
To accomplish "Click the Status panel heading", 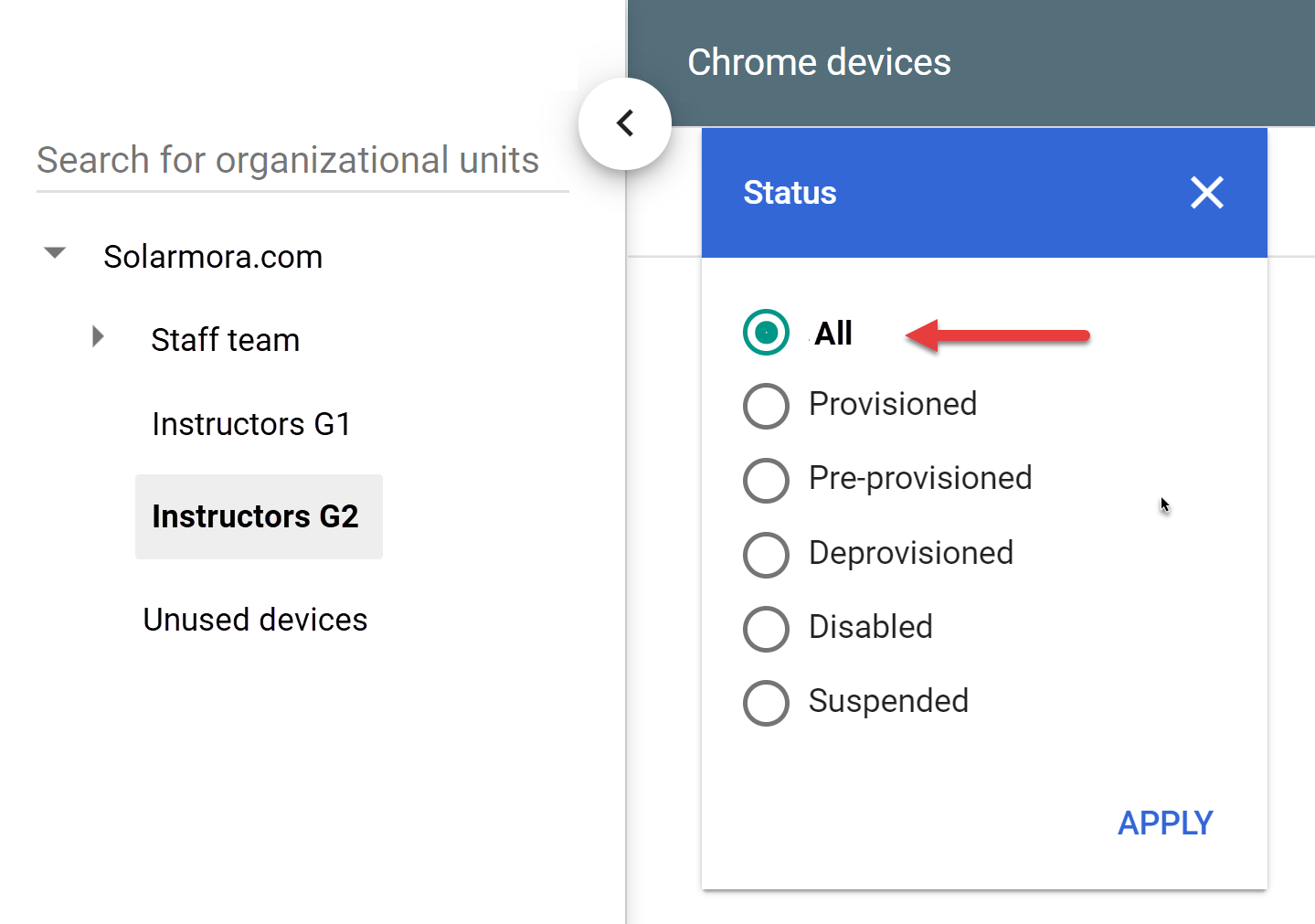I will click(x=790, y=193).
